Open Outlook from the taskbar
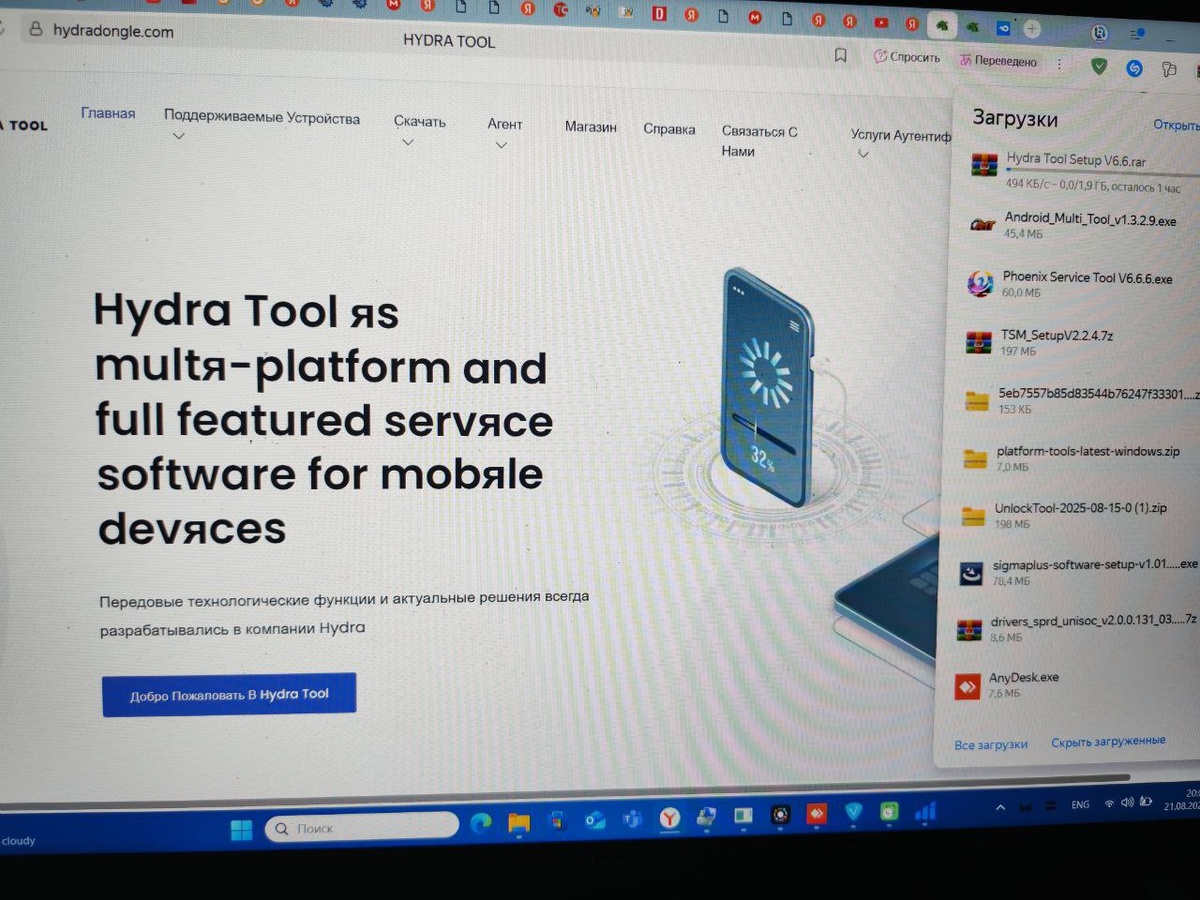The height and width of the screenshot is (900, 1200). pyautogui.click(x=595, y=821)
